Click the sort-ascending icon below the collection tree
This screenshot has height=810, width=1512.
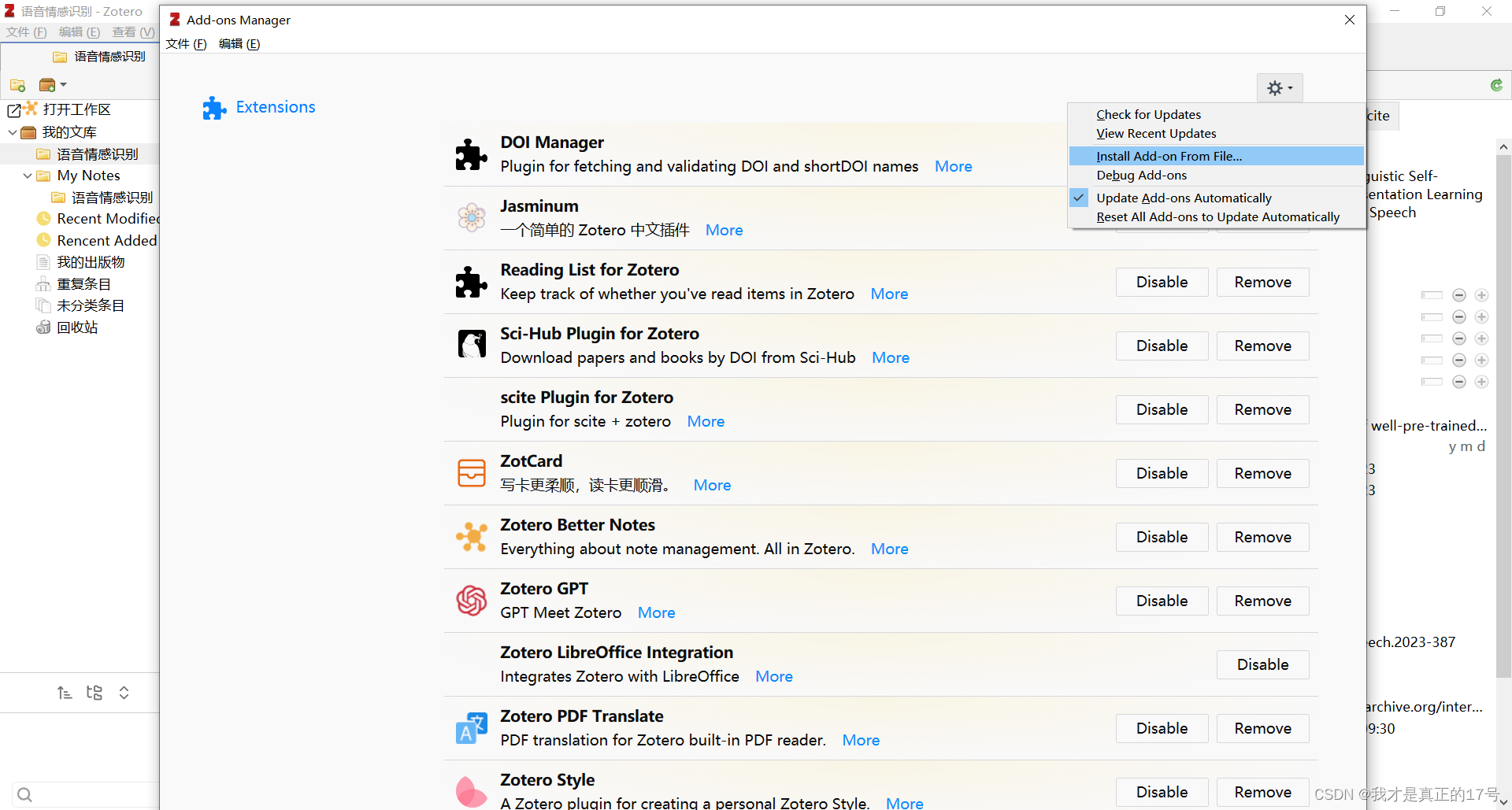65,693
